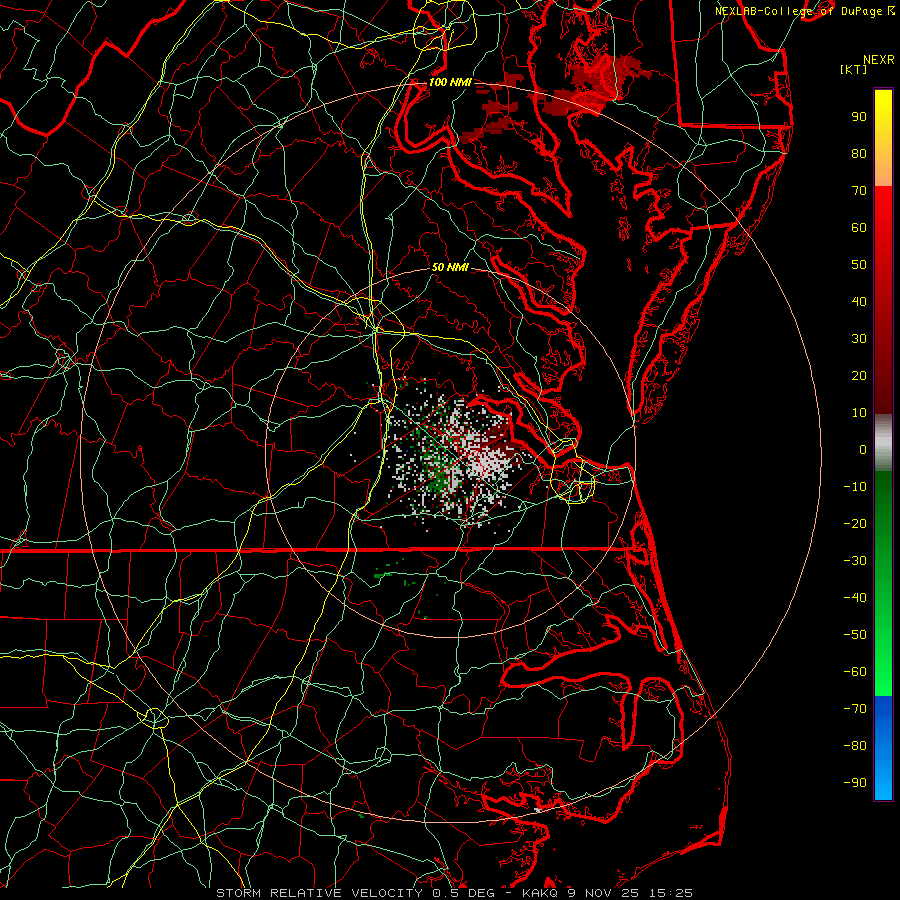900x900 pixels.
Task: Click the -50 value on the velocity scale
Action: click(855, 635)
